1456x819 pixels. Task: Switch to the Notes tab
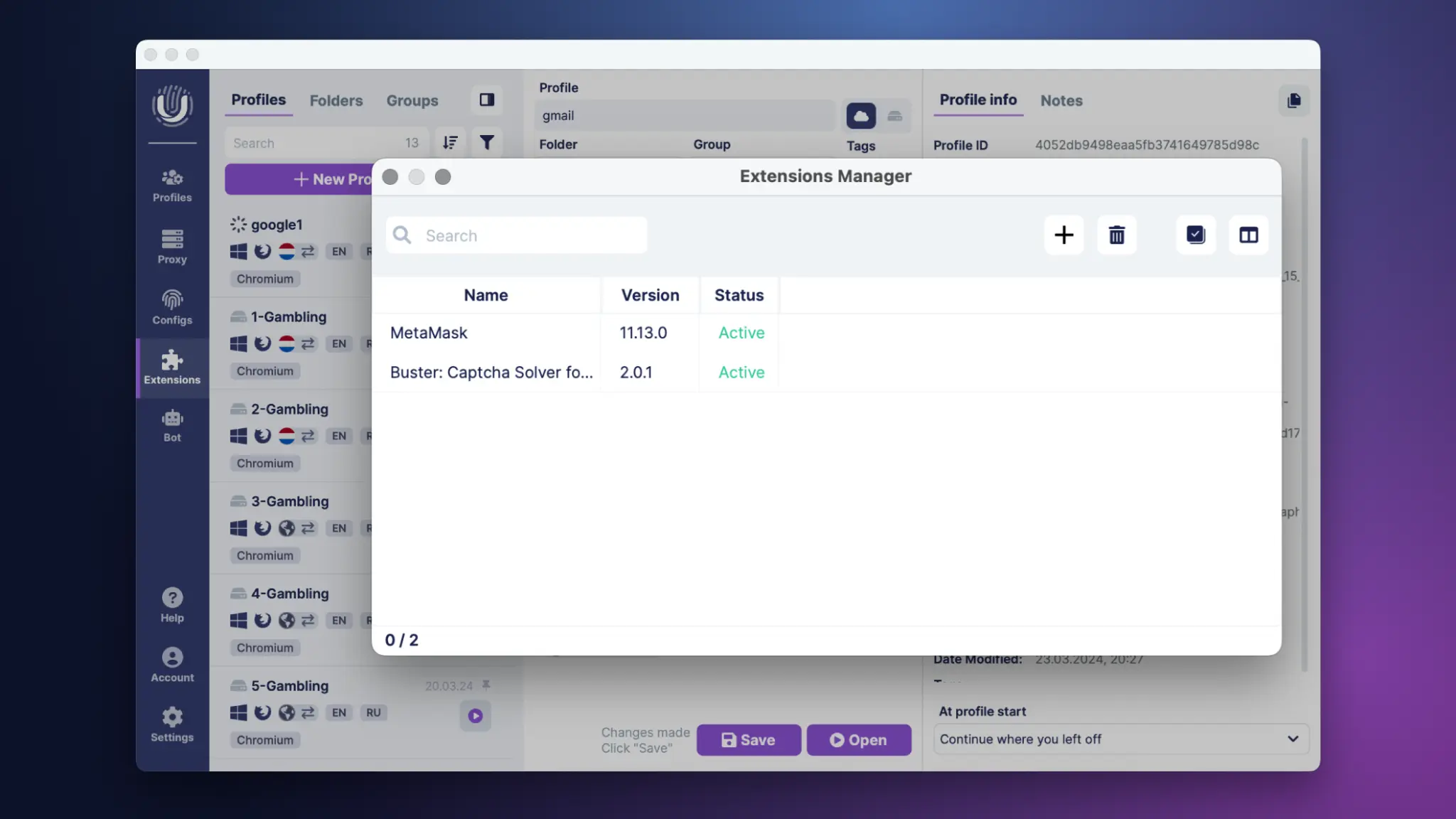1061,100
